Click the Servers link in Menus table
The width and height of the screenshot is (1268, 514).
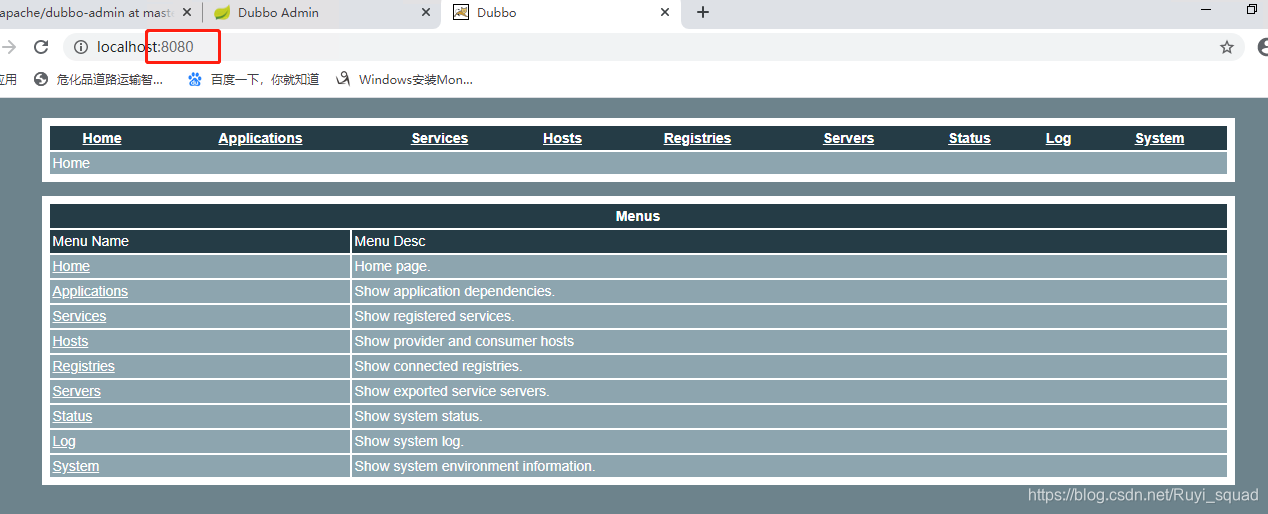[x=76, y=391]
